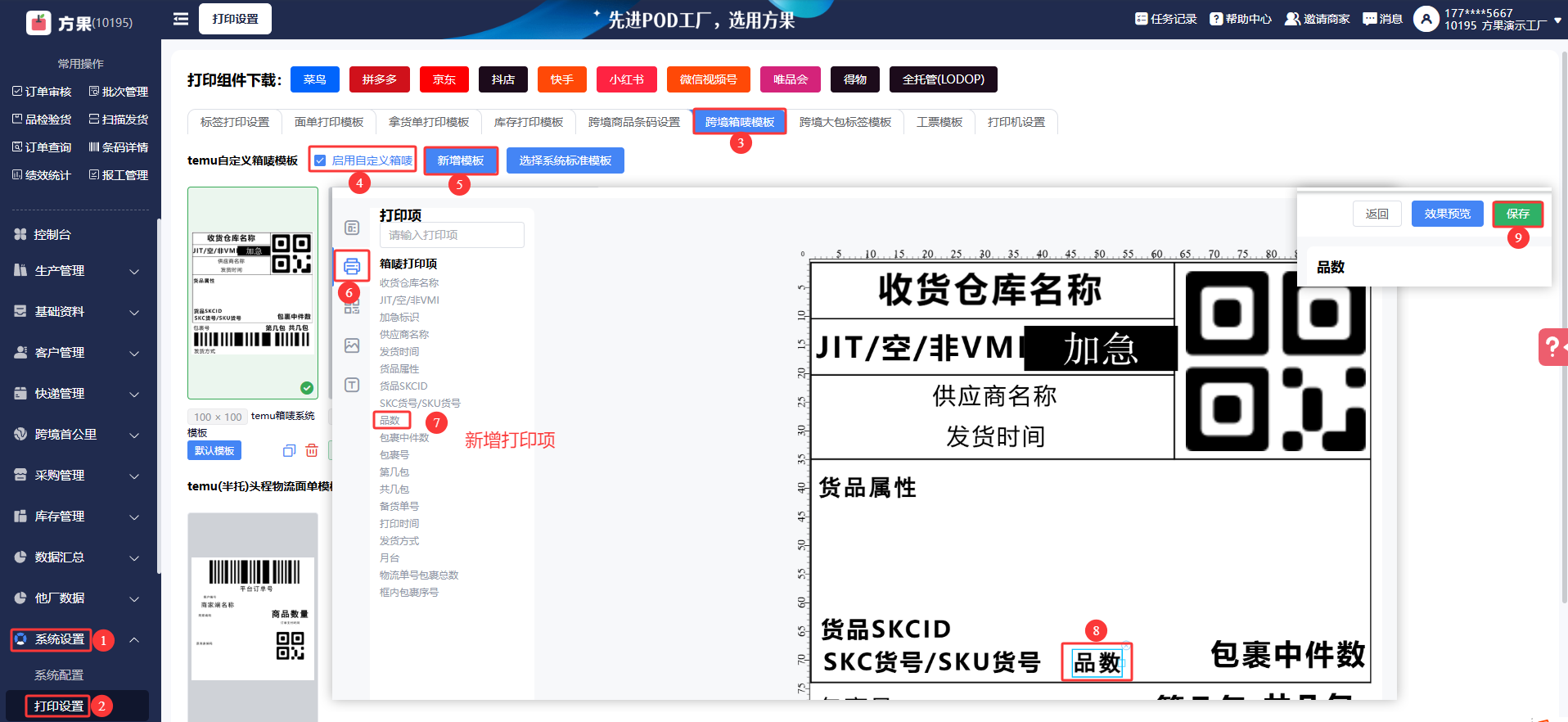Switch to the 打印机设置 tab
This screenshot has height=722, width=1568.
coord(1016,122)
